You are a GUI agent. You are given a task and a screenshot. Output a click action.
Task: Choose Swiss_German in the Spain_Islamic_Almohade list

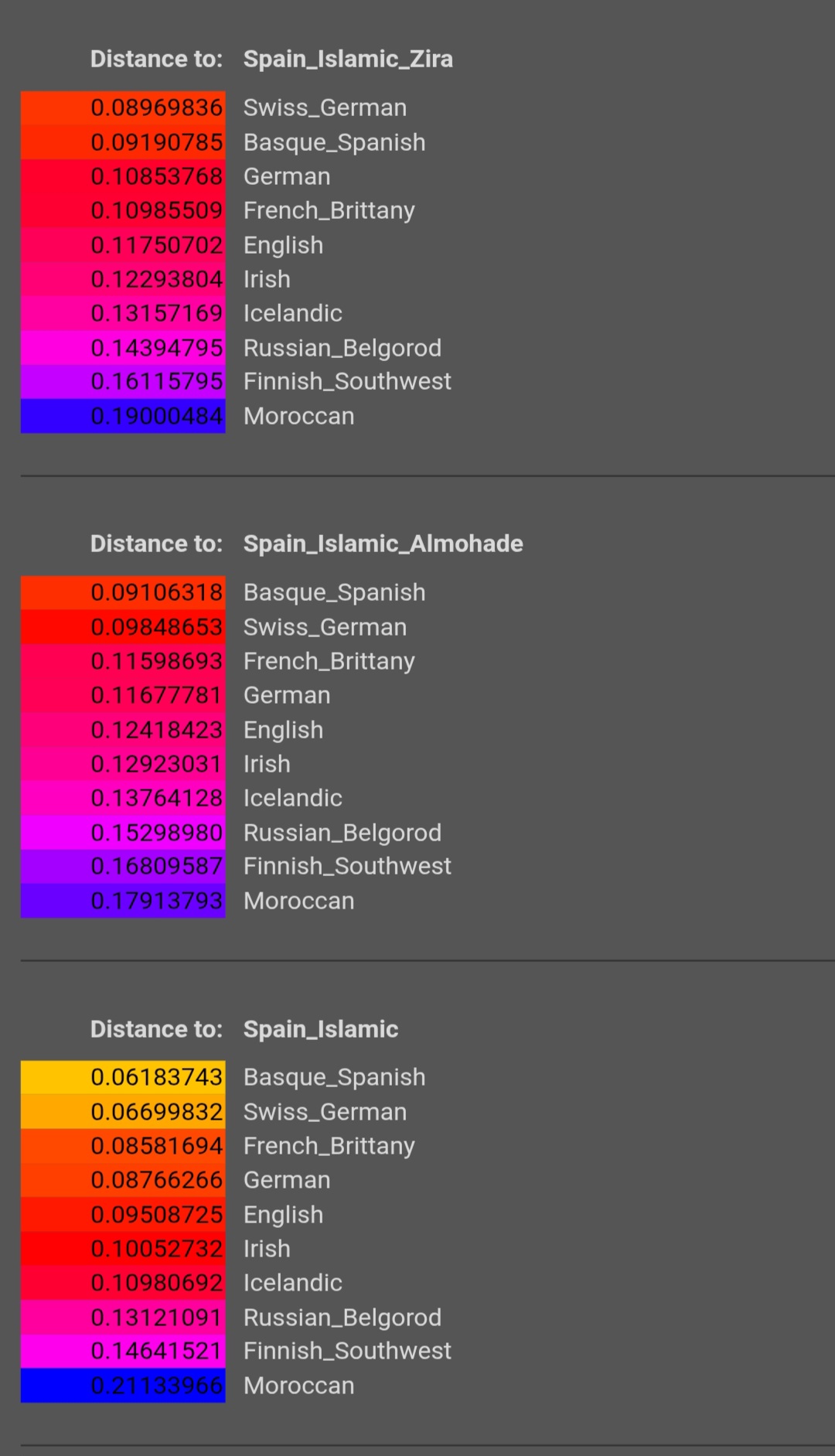click(325, 627)
